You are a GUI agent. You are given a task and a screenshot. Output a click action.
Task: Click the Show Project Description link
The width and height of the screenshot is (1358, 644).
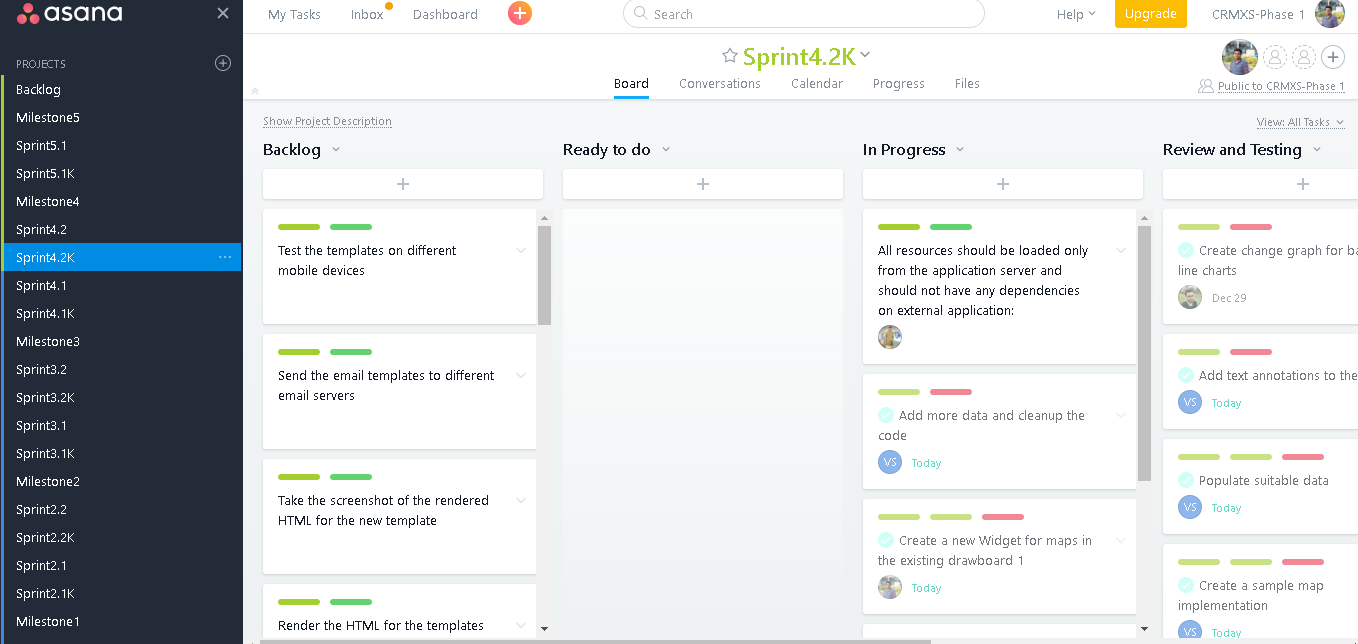click(327, 120)
